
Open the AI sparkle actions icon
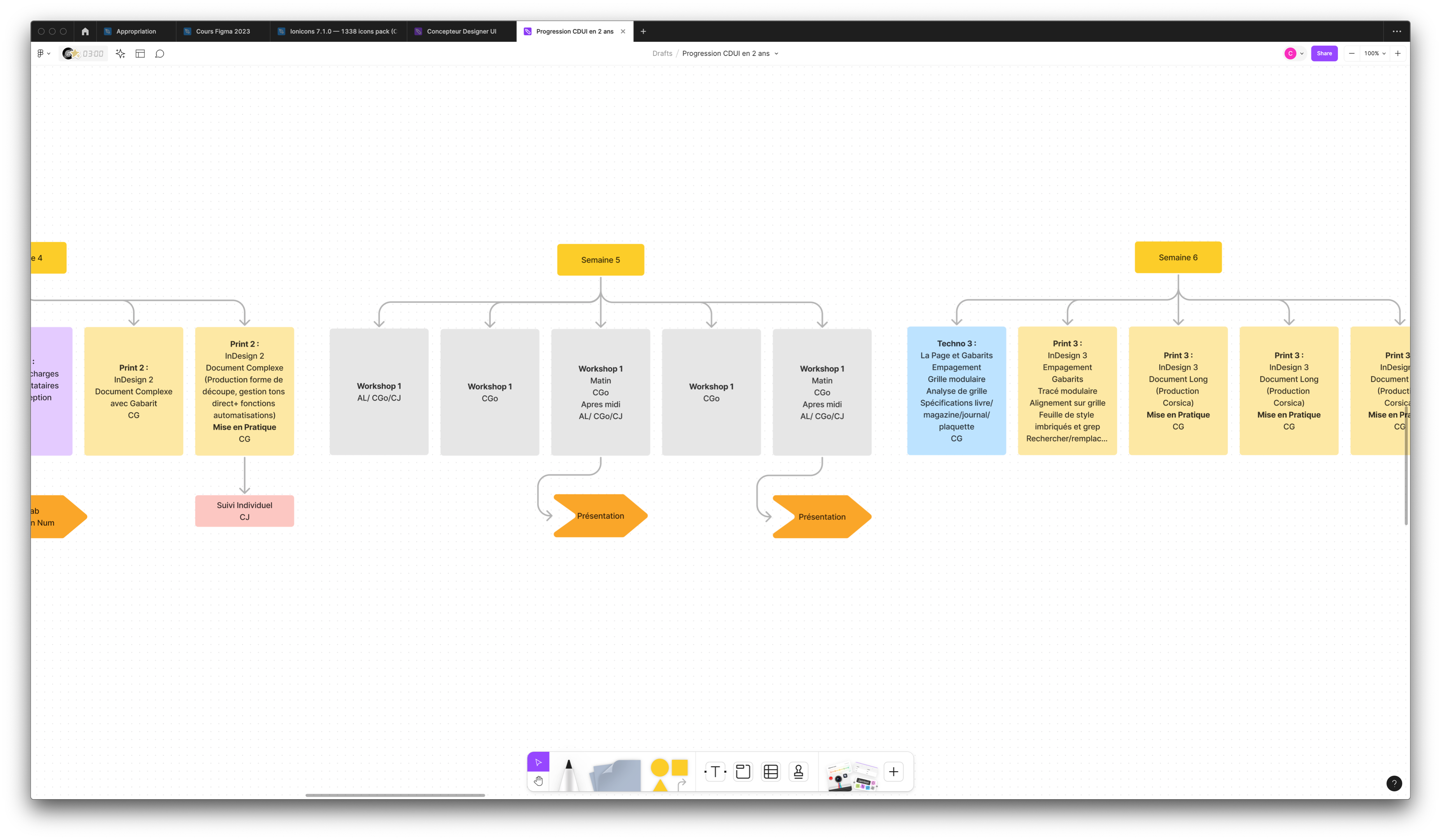tap(120, 54)
